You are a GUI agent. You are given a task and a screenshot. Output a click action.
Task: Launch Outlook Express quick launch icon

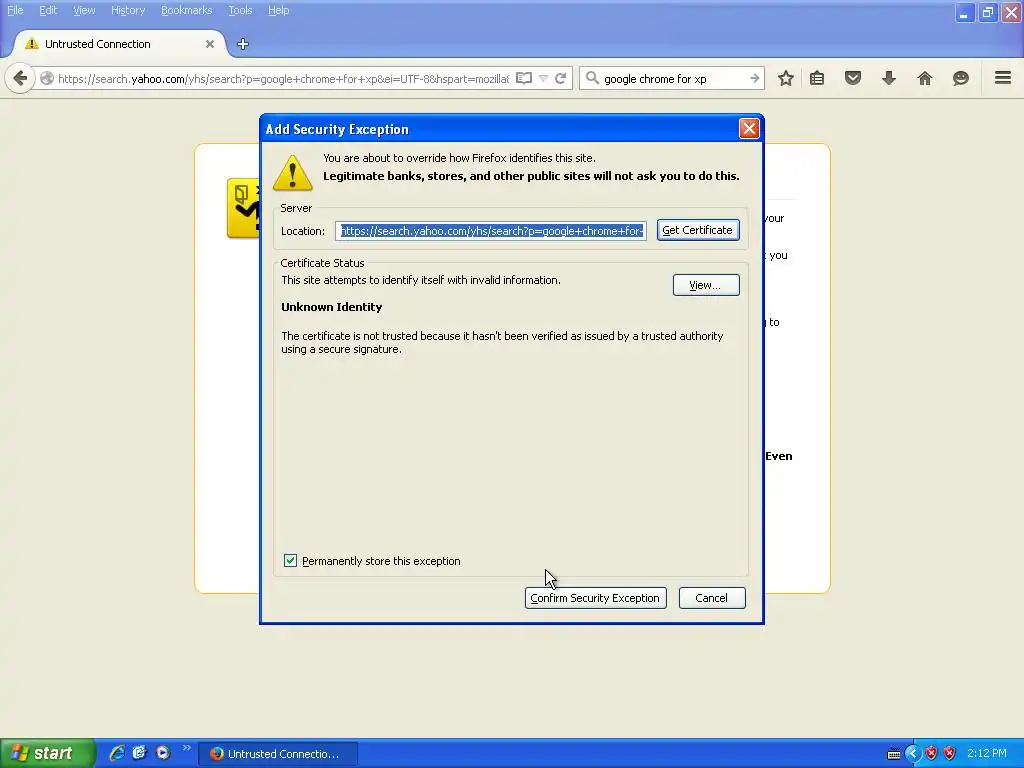click(x=139, y=753)
